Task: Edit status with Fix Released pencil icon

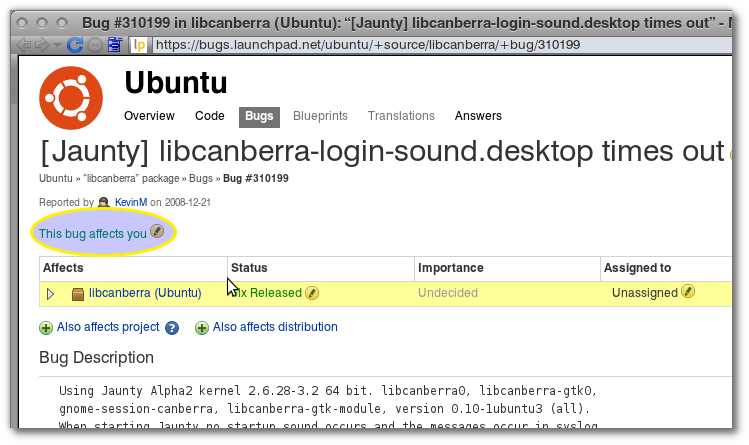Action: point(312,293)
